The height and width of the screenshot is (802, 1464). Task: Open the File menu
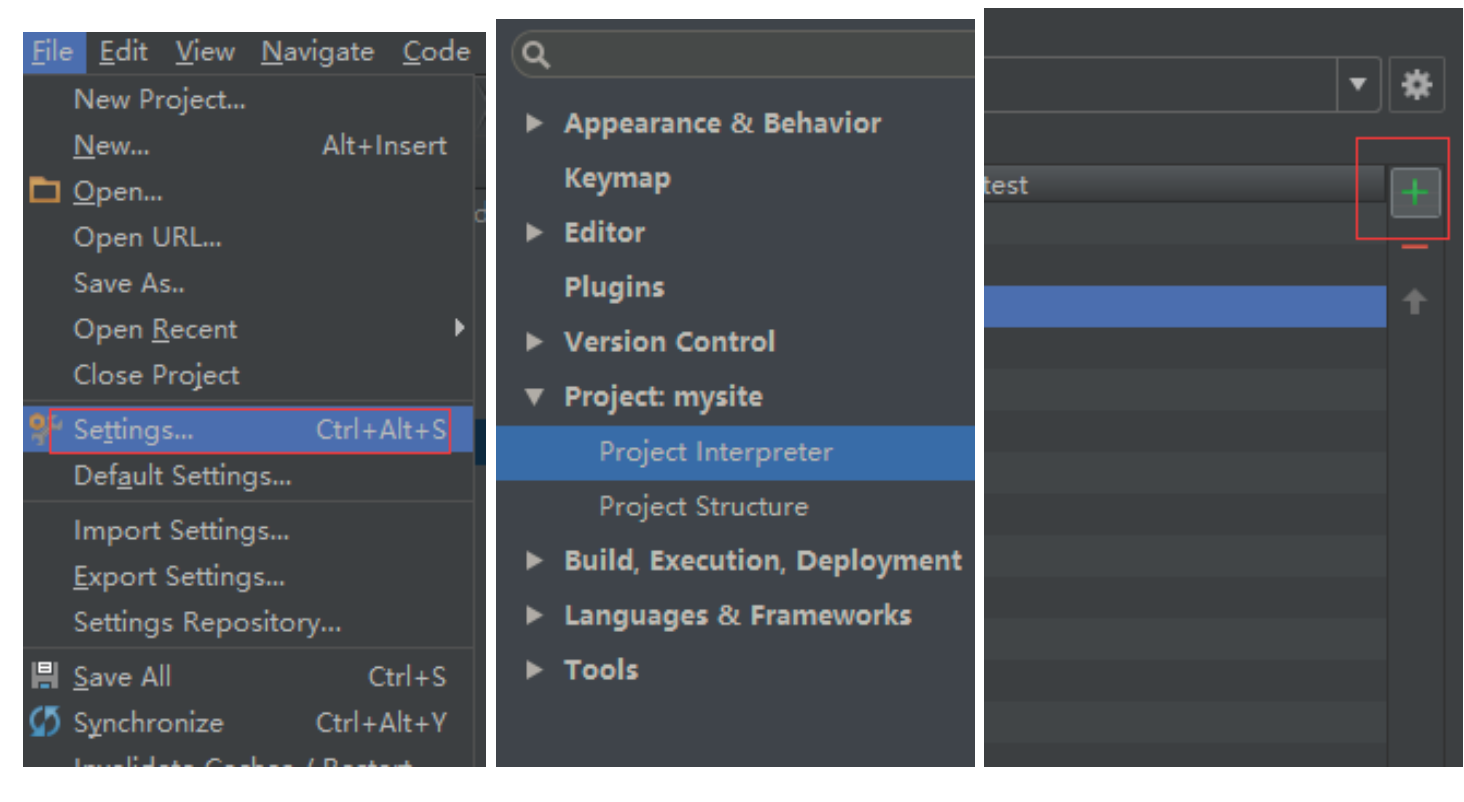54,52
